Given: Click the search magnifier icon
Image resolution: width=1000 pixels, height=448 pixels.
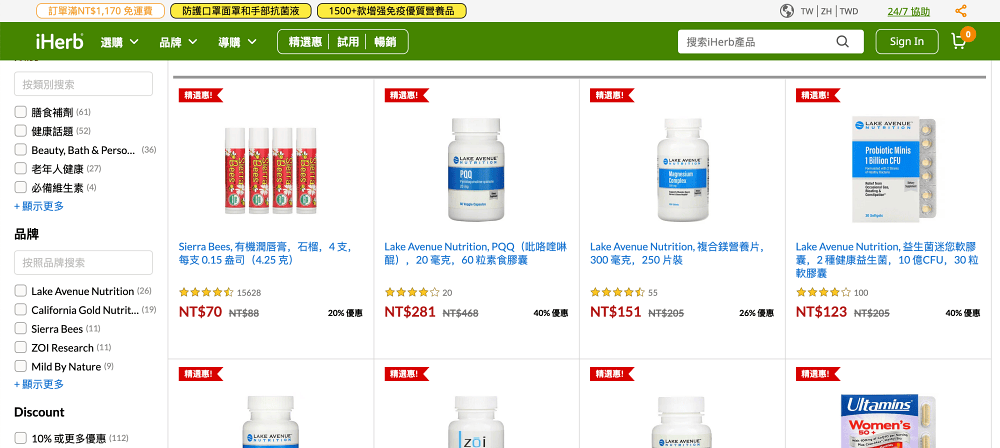Looking at the screenshot, I should click(842, 41).
